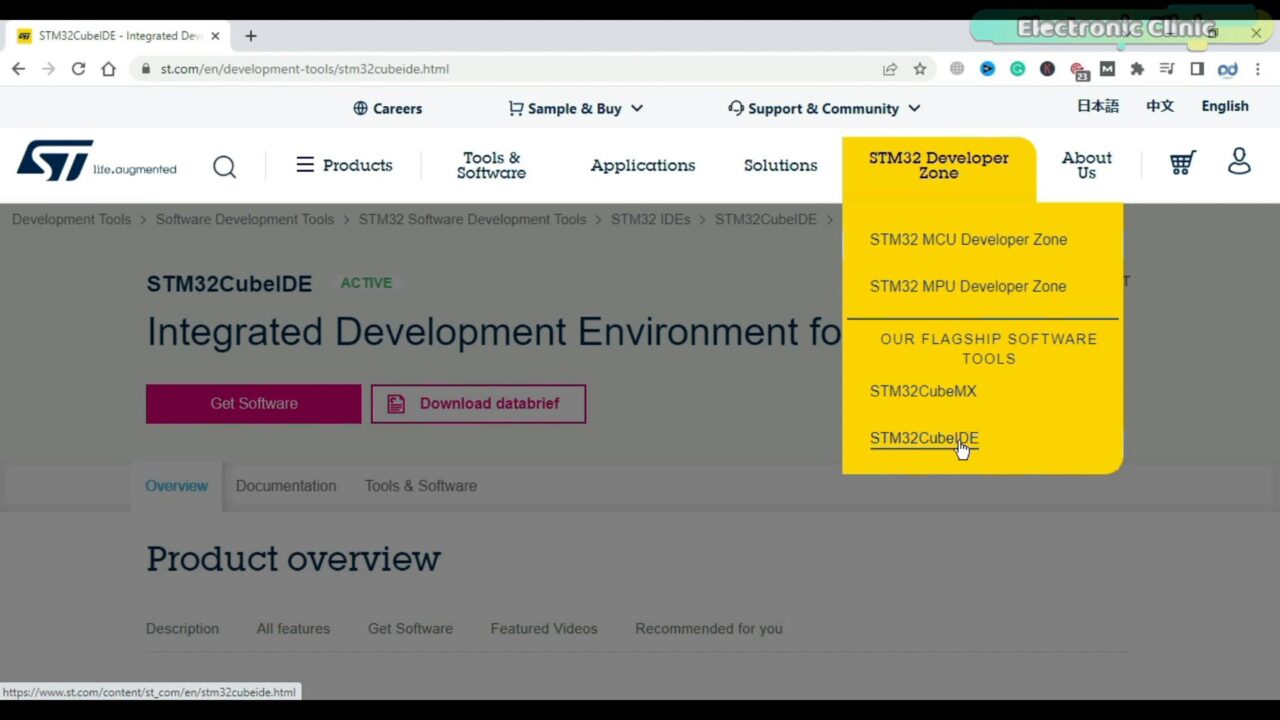Click the browser back arrow
Viewport: 1280px width, 720px height.
19,69
